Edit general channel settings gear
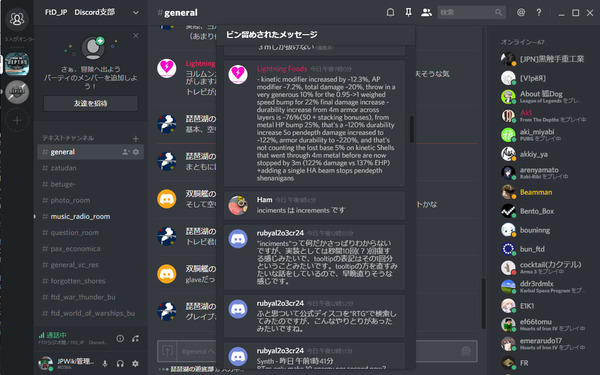The image size is (600, 375). (x=136, y=152)
